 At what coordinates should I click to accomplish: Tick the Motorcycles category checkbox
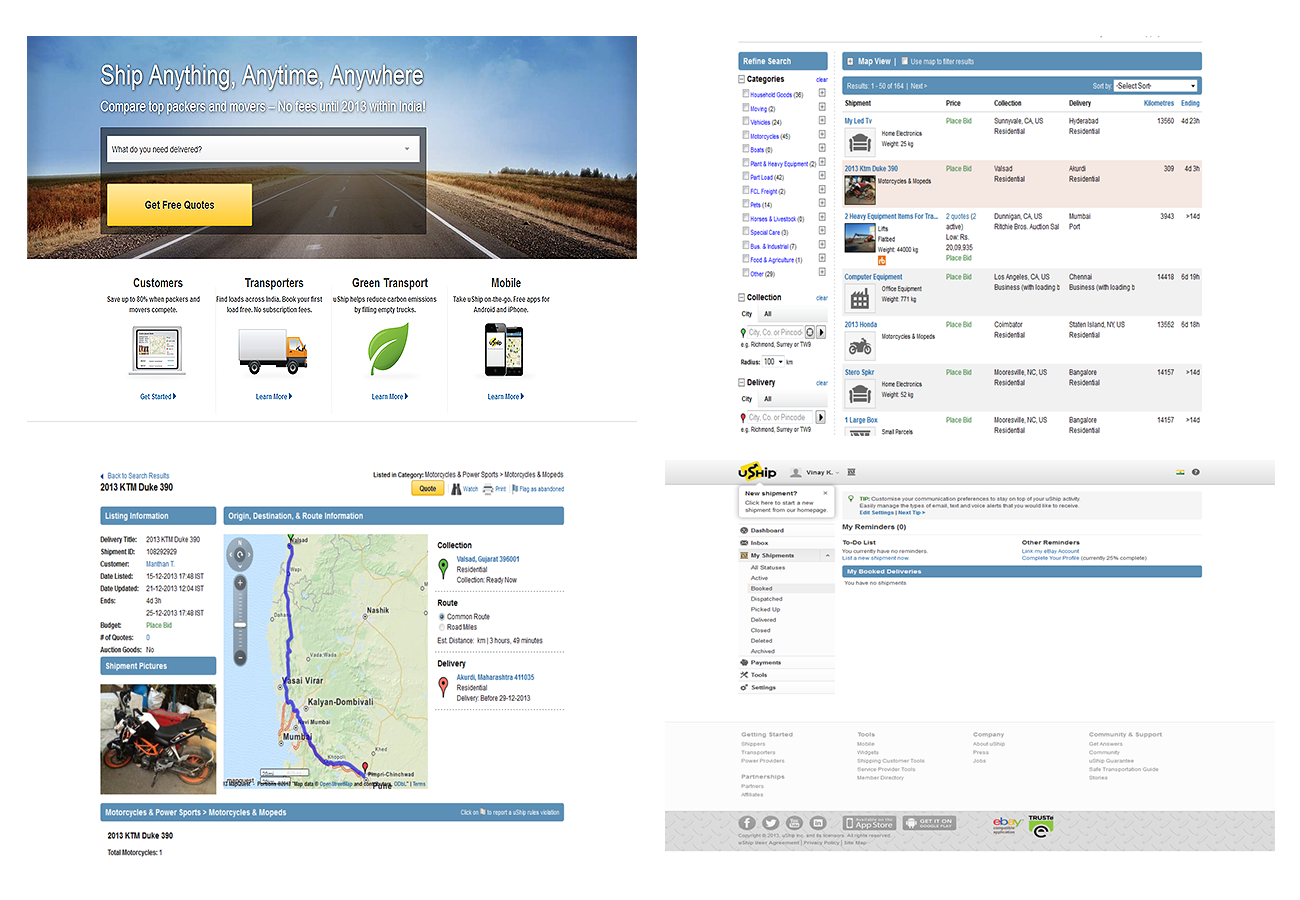tap(746, 136)
